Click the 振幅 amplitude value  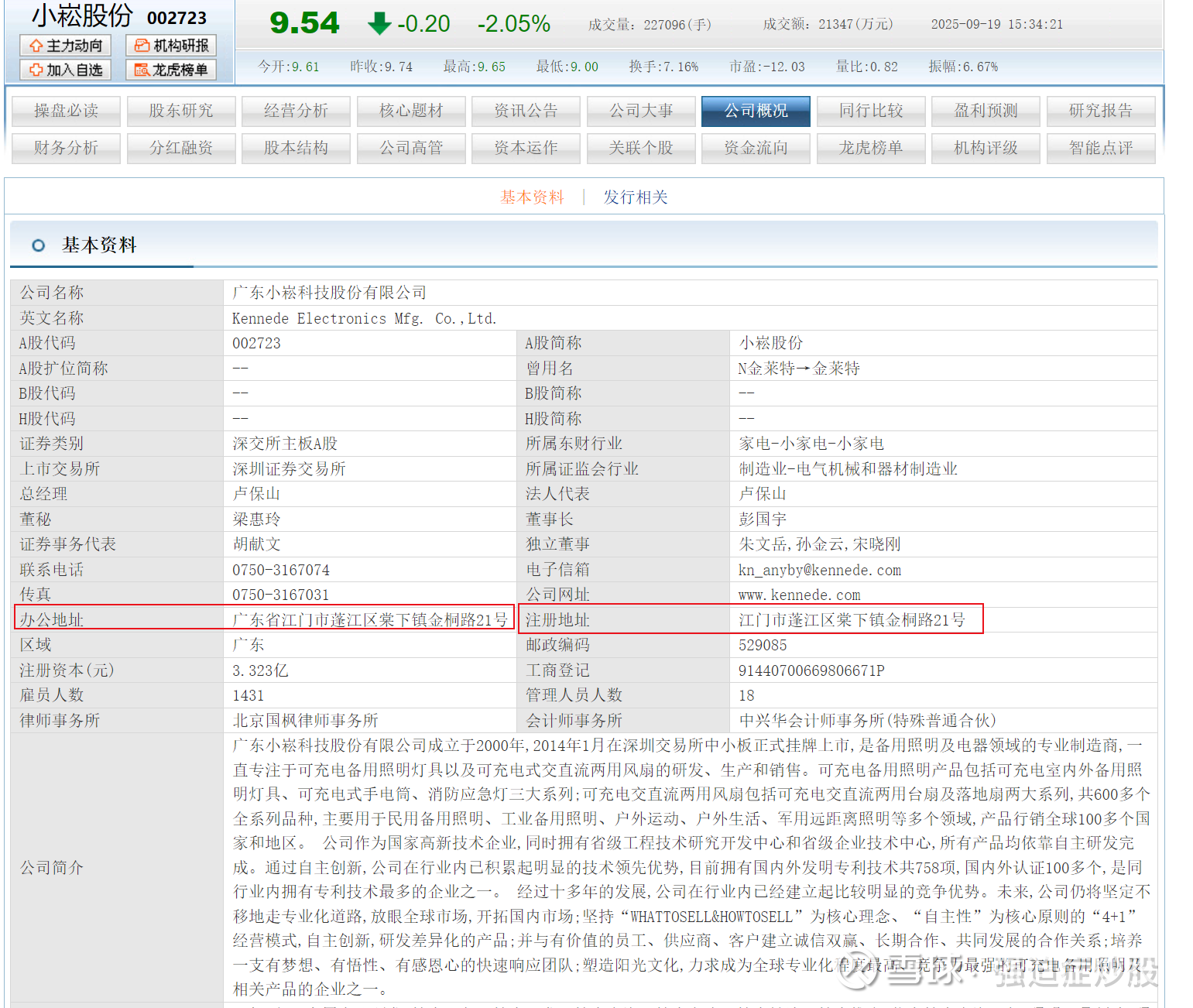[980, 67]
